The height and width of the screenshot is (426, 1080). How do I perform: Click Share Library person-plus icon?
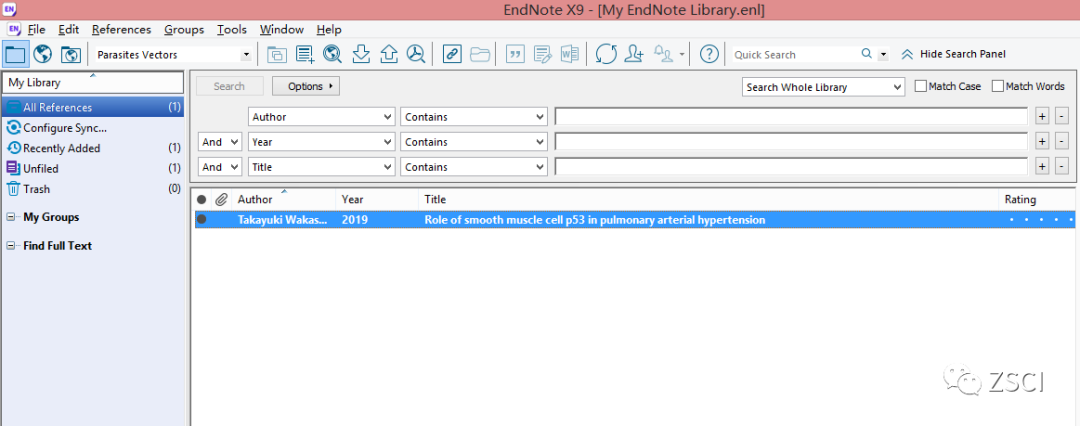point(634,54)
